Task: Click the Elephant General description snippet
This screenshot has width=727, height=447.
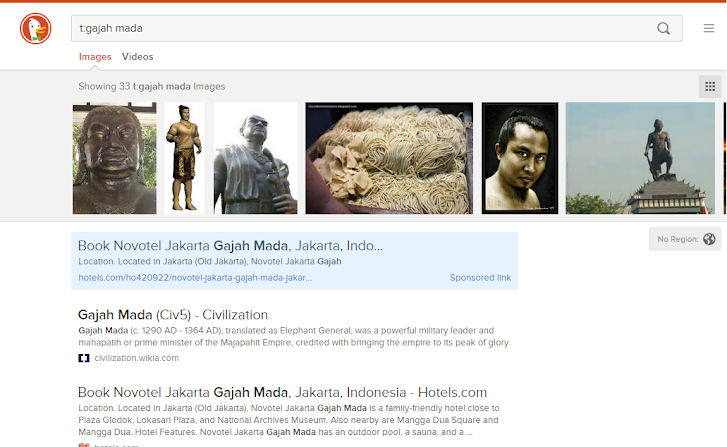Action: pyautogui.click(x=294, y=337)
